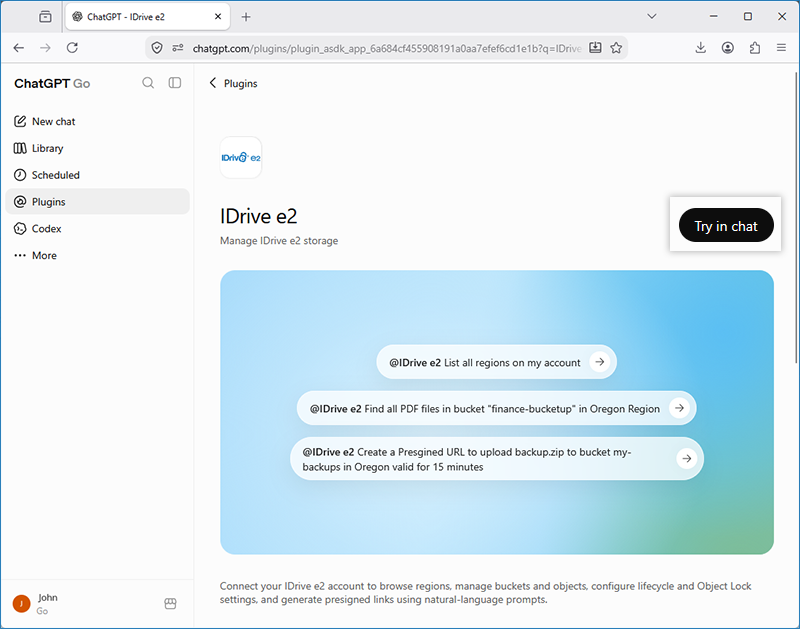This screenshot has width=800, height=629.
Task: Click arrow on Presigned URL prompt
Action: 687,459
